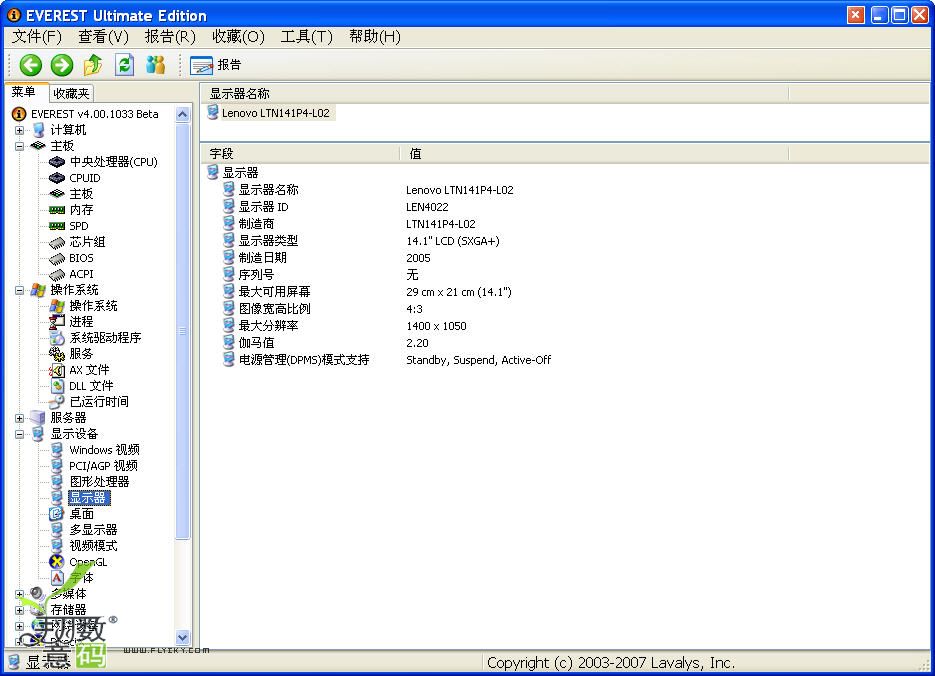Open the 查看(V) menu
Viewport: 935px width, 676px height.
(103, 37)
